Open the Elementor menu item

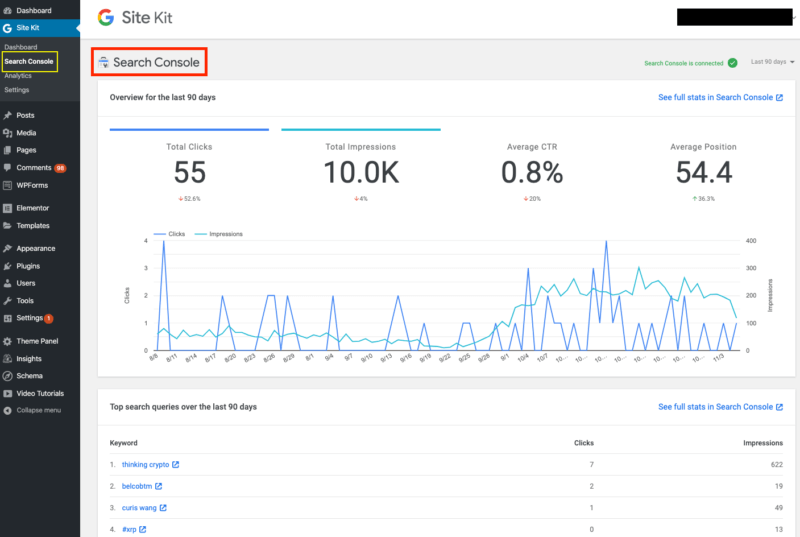(33, 208)
